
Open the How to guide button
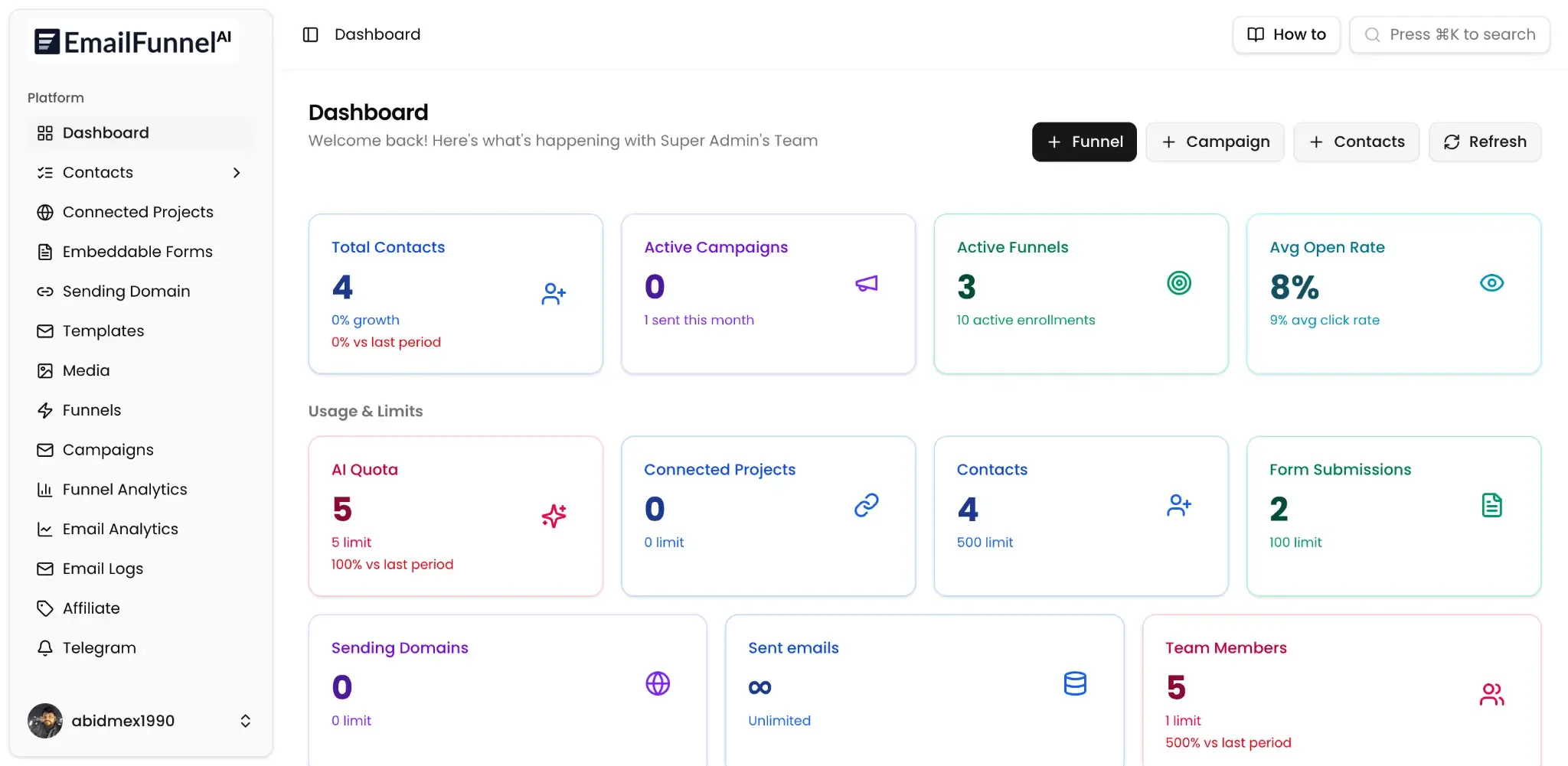pyautogui.click(x=1286, y=34)
